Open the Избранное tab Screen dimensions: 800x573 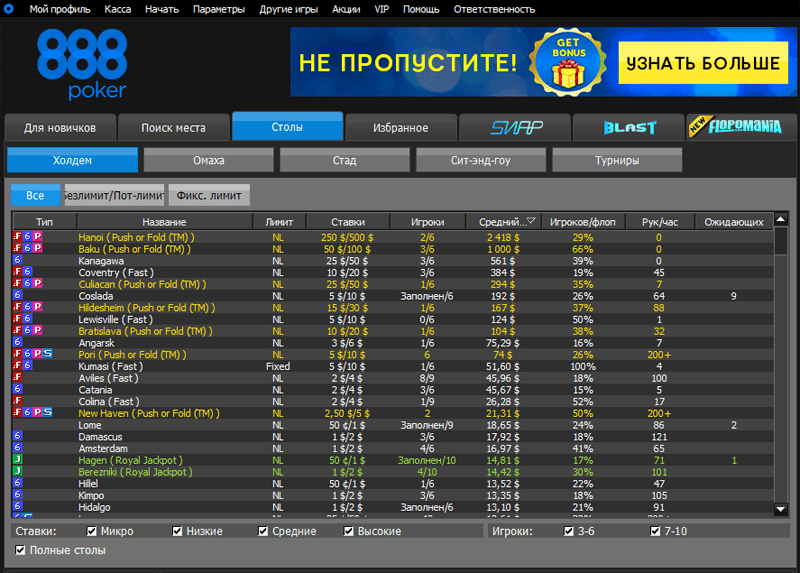(401, 128)
